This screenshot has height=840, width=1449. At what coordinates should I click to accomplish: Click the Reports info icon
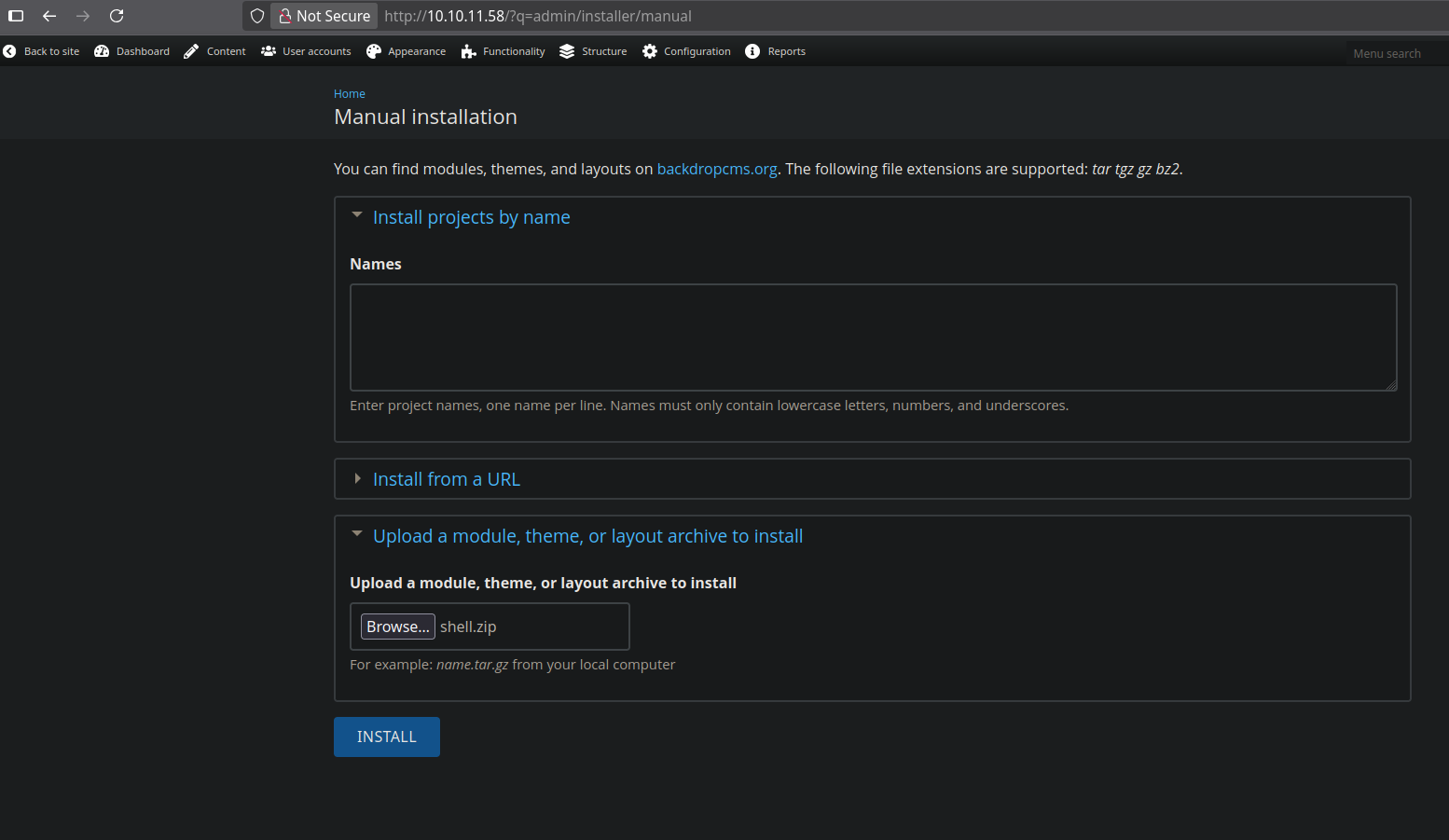[x=752, y=51]
